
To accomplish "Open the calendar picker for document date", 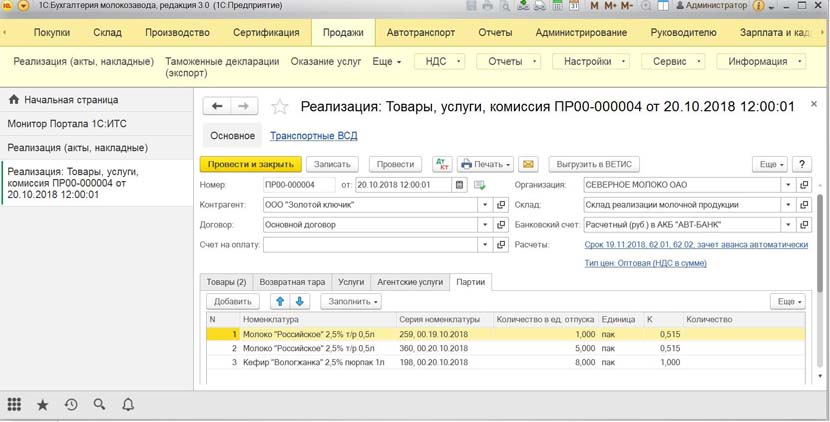I will (x=460, y=185).
